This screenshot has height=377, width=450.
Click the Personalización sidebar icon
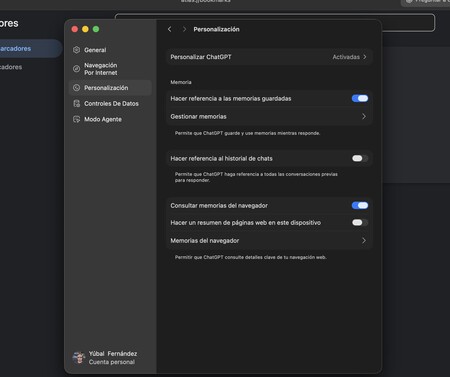pyautogui.click(x=76, y=88)
